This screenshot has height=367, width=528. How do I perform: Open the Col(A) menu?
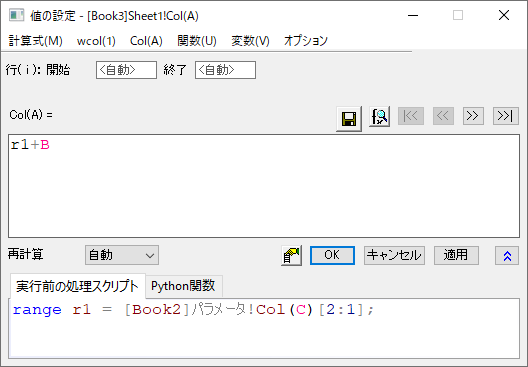point(146,41)
